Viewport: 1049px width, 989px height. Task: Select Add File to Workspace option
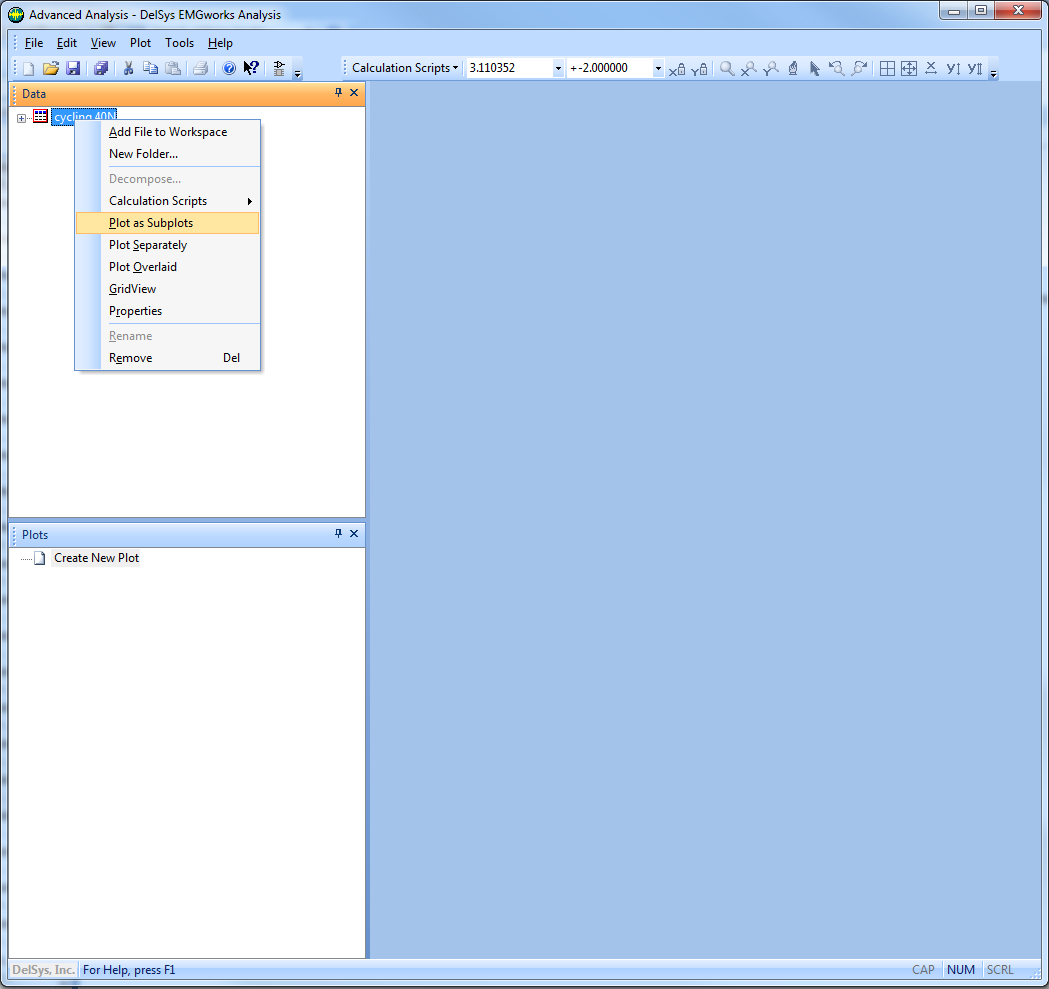pyautogui.click(x=168, y=132)
